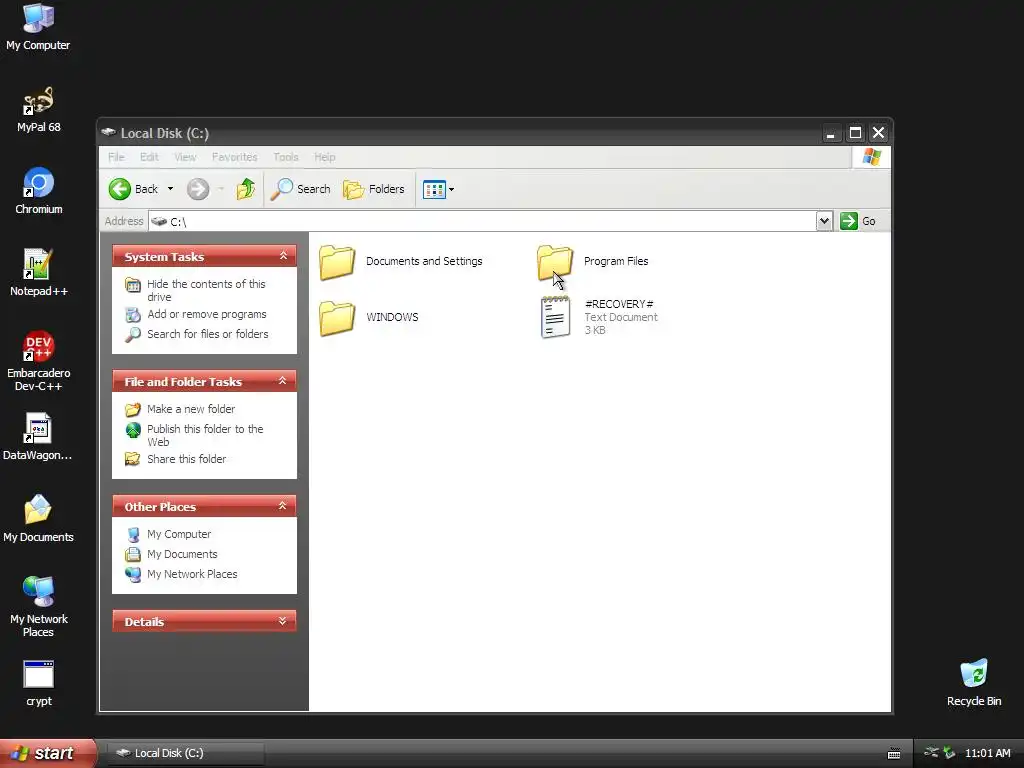Click the 11:01 AM taskbar clock
Screen dimensions: 1024x768
pyautogui.click(x=987, y=754)
